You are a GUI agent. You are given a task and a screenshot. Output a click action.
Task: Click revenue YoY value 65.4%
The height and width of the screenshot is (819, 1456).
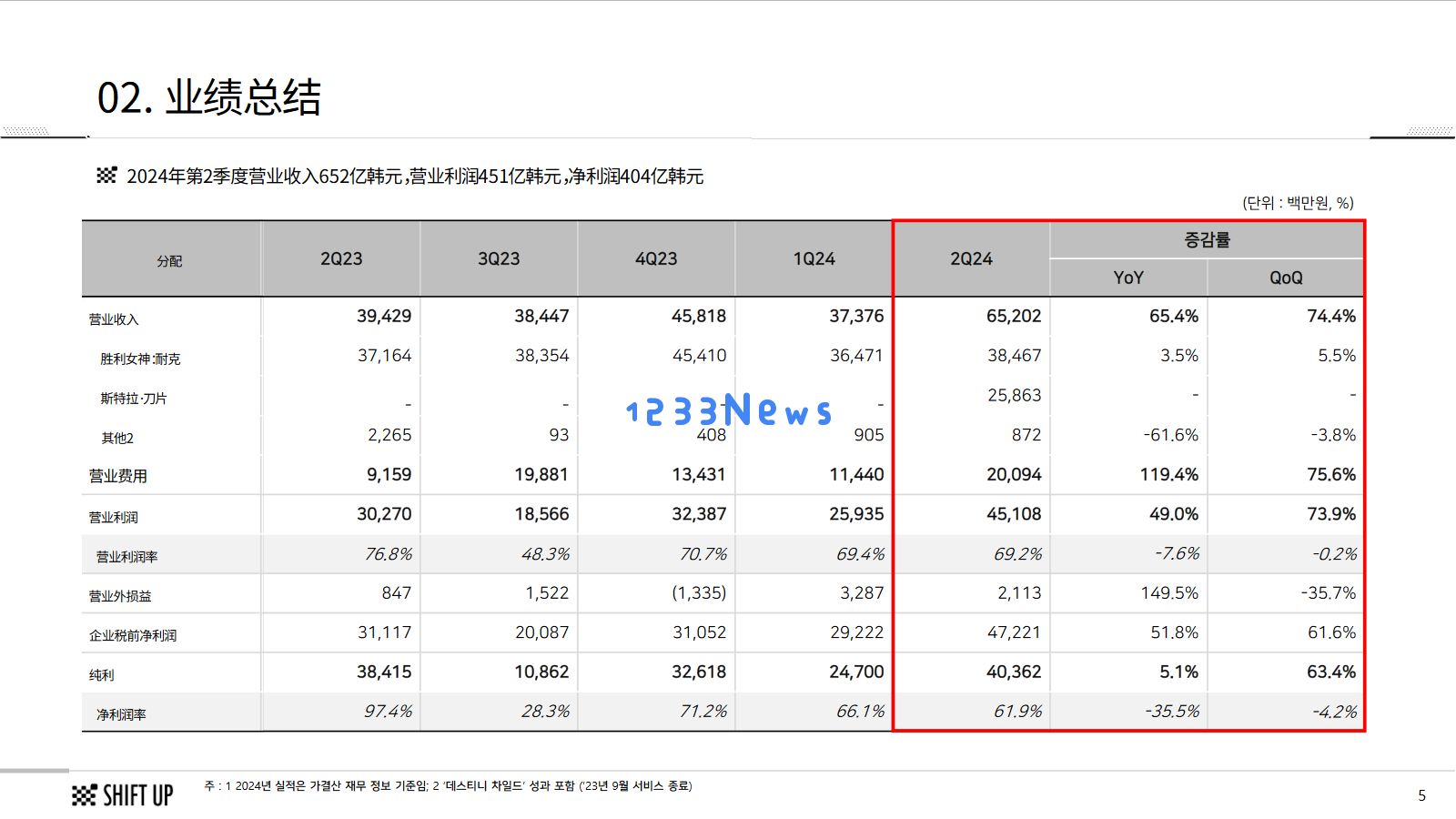[1174, 317]
